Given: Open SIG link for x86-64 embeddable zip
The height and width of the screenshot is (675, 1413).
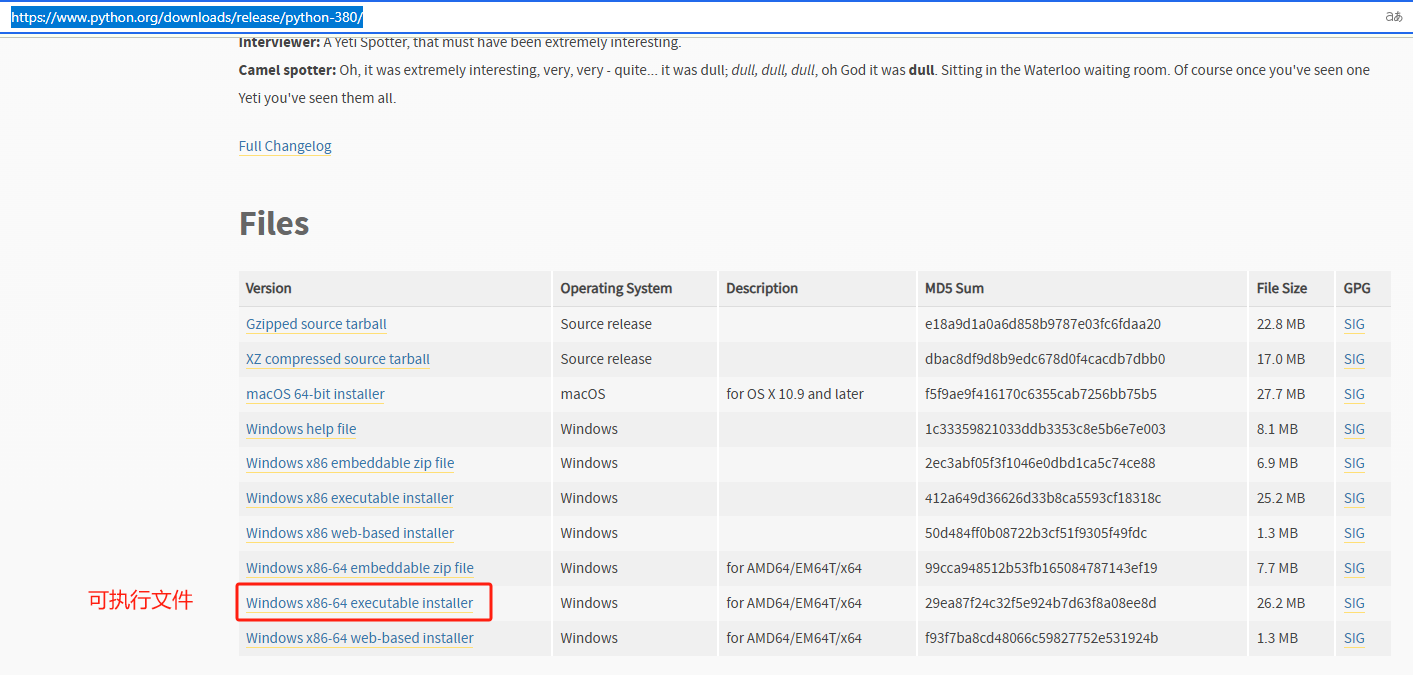Looking at the screenshot, I should tap(1354, 568).
